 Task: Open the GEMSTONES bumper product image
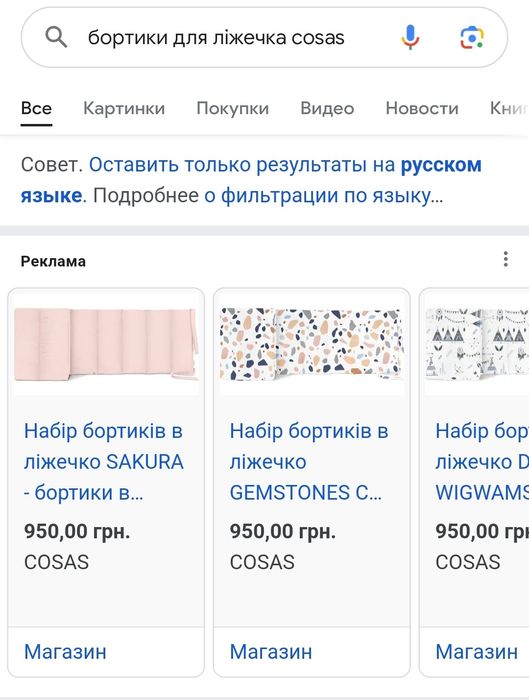312,345
